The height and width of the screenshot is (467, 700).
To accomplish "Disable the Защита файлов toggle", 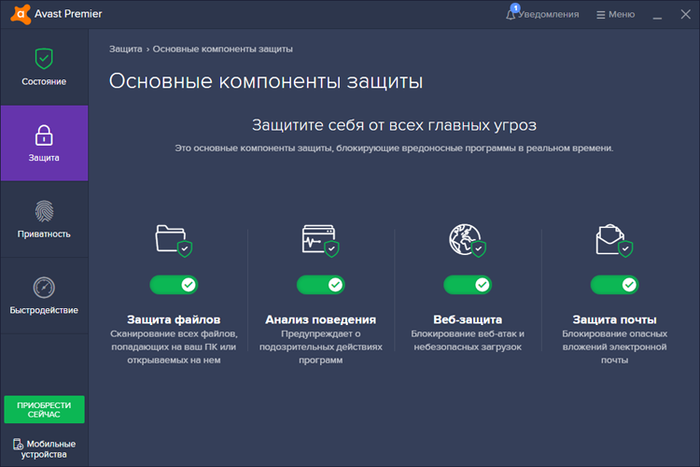I will tap(173, 285).
